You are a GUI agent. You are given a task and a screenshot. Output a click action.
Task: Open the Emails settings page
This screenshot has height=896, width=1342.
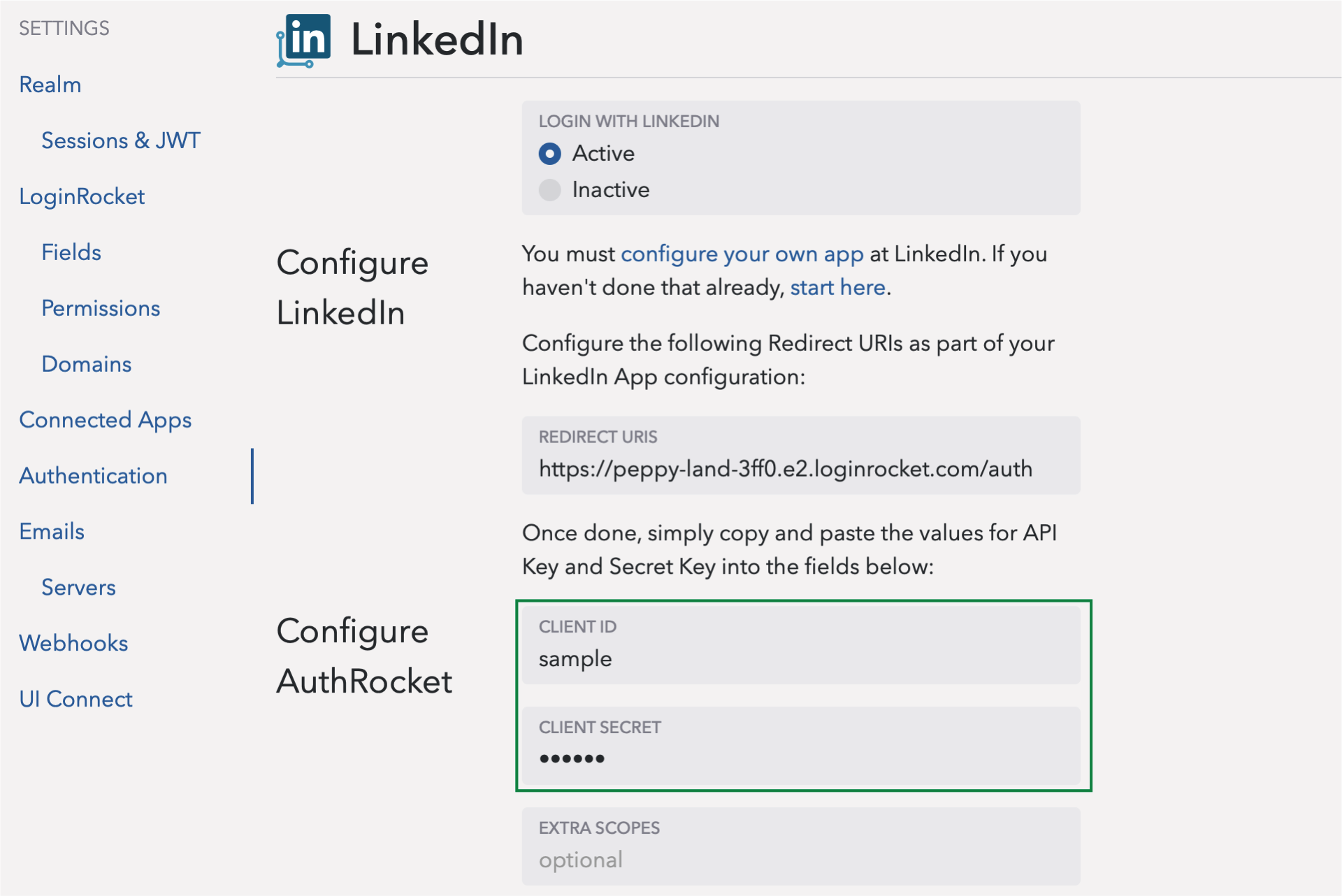click(52, 532)
